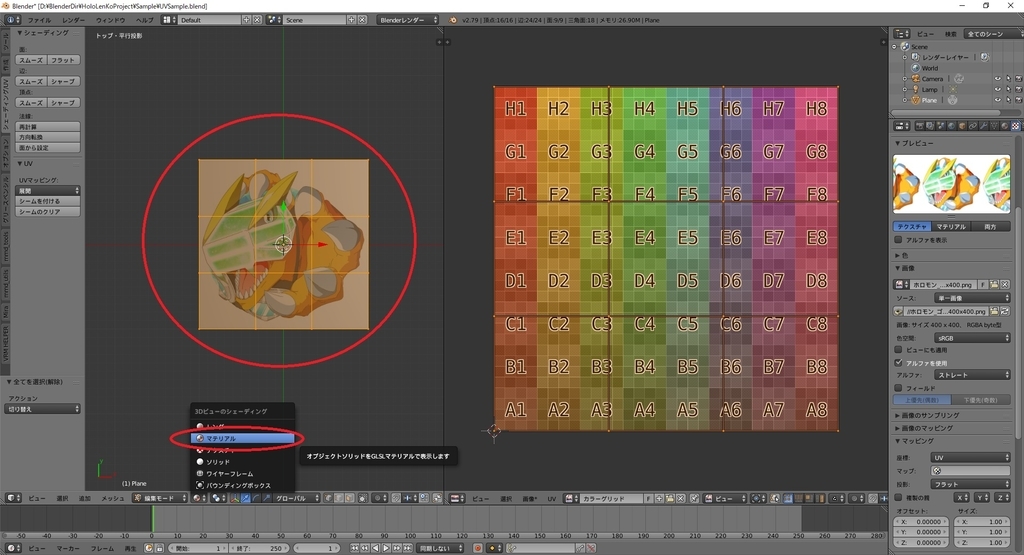
Task: Click the pin image icon in UV editor
Action: click(x=695, y=498)
